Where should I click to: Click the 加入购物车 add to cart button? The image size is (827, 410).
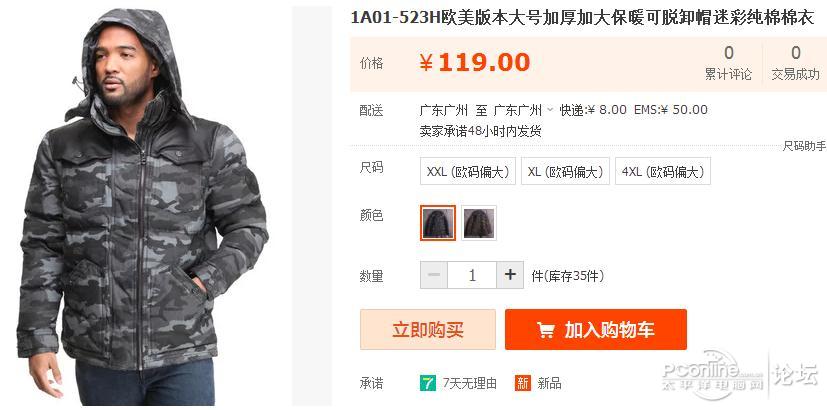point(596,330)
